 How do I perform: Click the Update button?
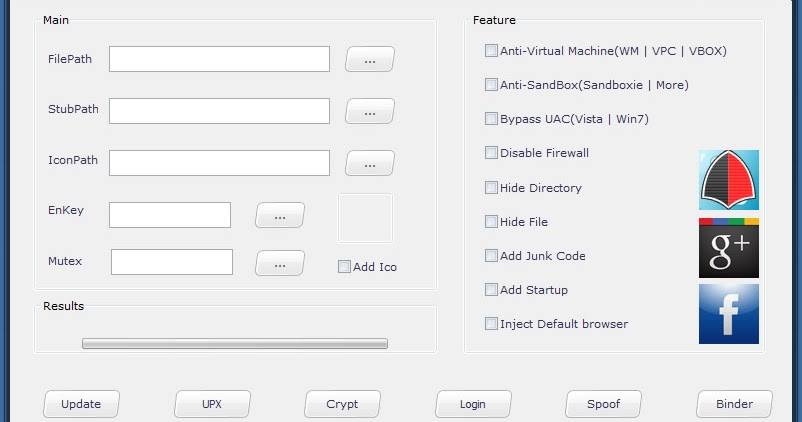(81, 404)
